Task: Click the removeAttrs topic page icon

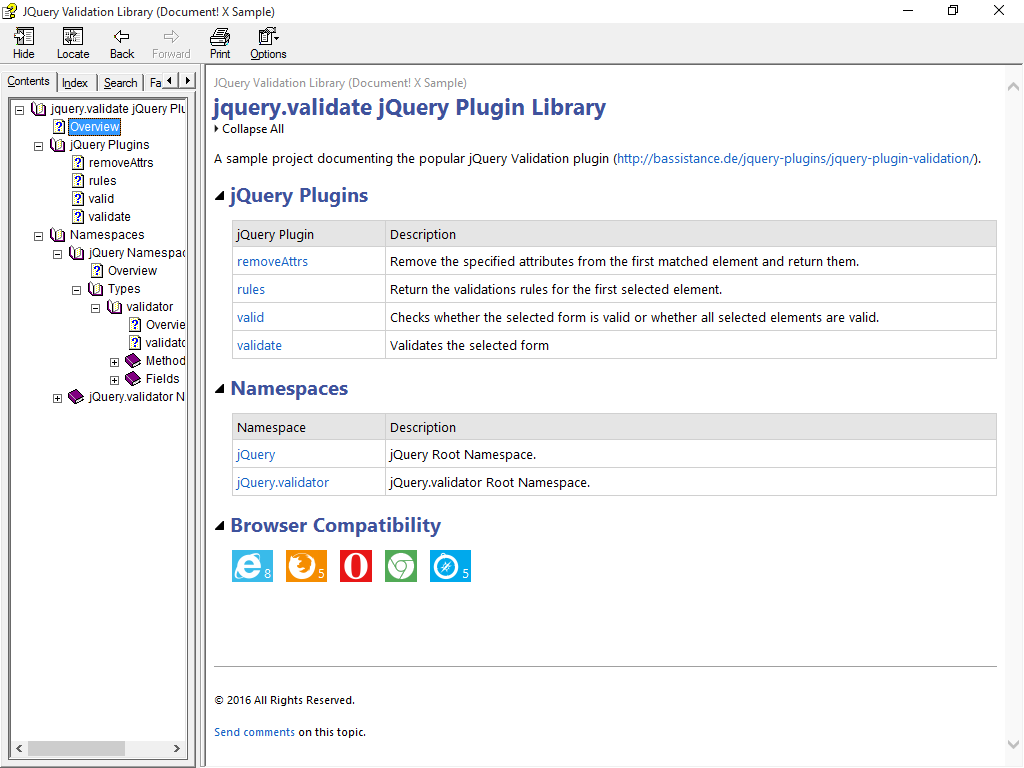Action: pos(78,163)
